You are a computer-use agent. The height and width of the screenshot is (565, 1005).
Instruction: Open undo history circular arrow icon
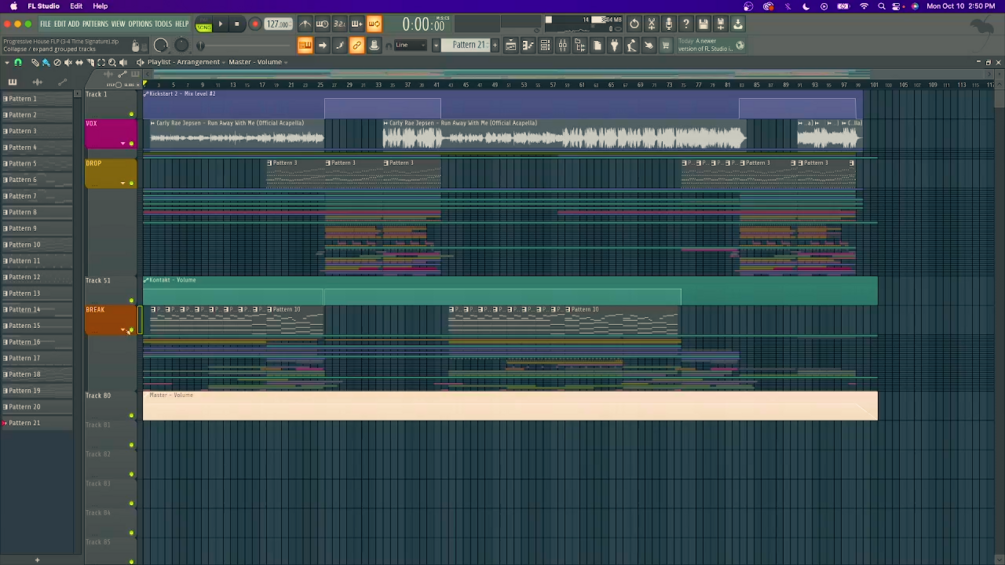click(x=634, y=24)
